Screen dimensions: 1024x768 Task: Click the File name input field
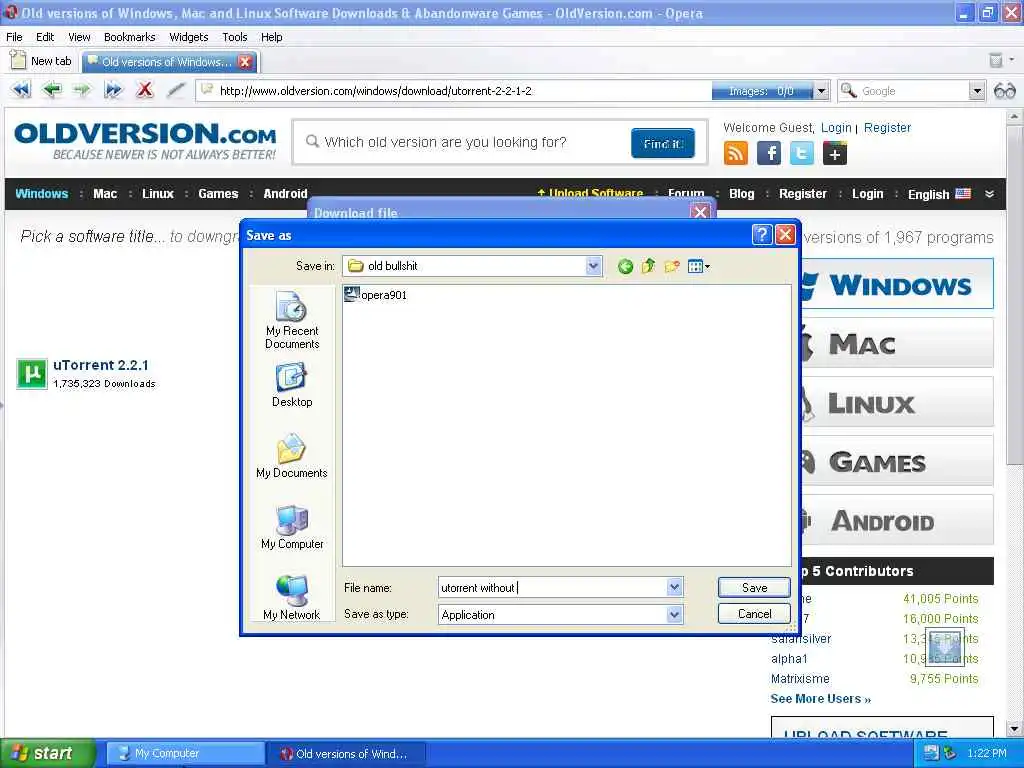(552, 588)
